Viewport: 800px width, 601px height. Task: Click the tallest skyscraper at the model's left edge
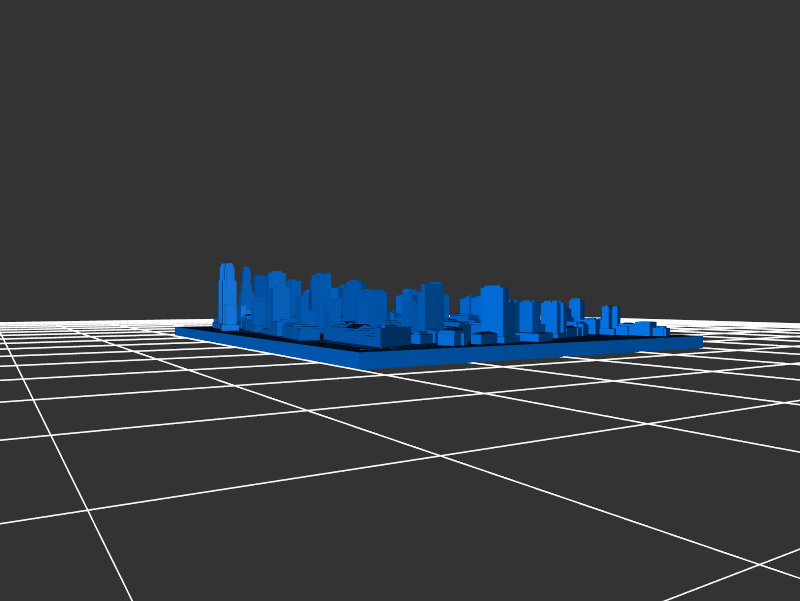pos(227,292)
